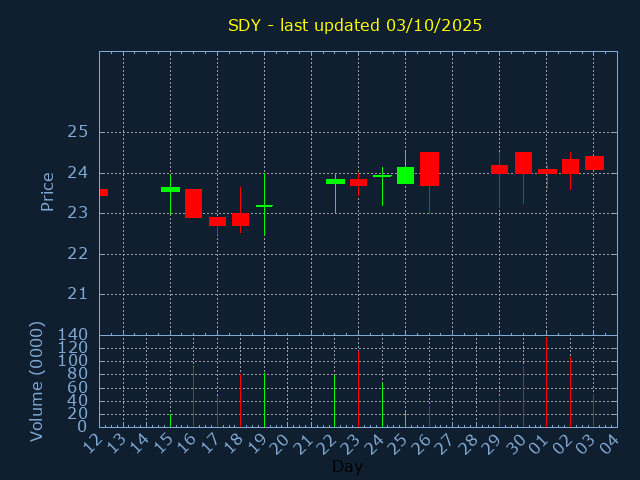Click the Day label below the x-axis
Viewport: 640px width, 480px height.
[347, 466]
